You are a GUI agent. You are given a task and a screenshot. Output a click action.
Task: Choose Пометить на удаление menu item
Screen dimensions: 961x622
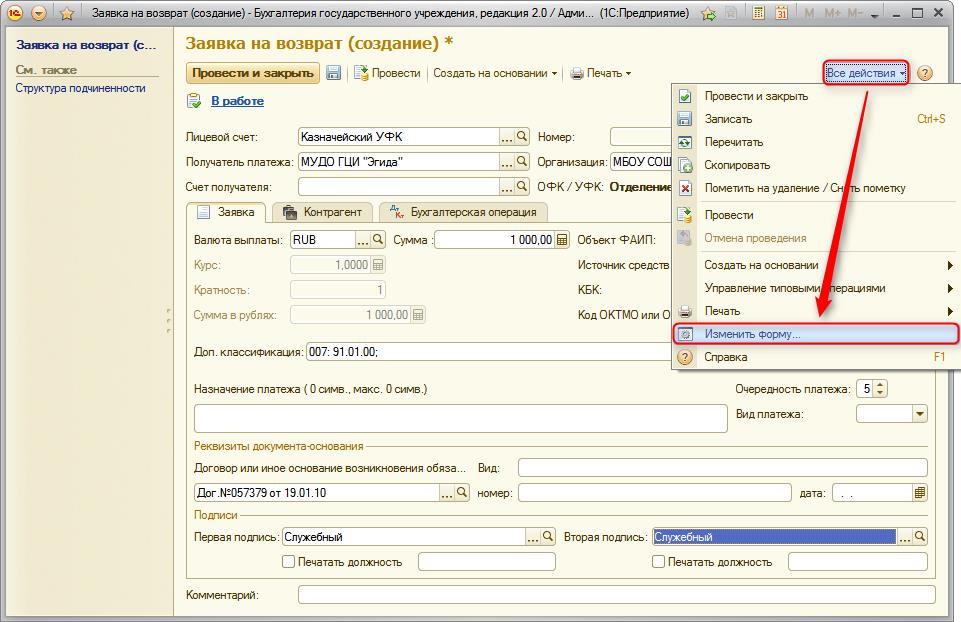(816, 188)
